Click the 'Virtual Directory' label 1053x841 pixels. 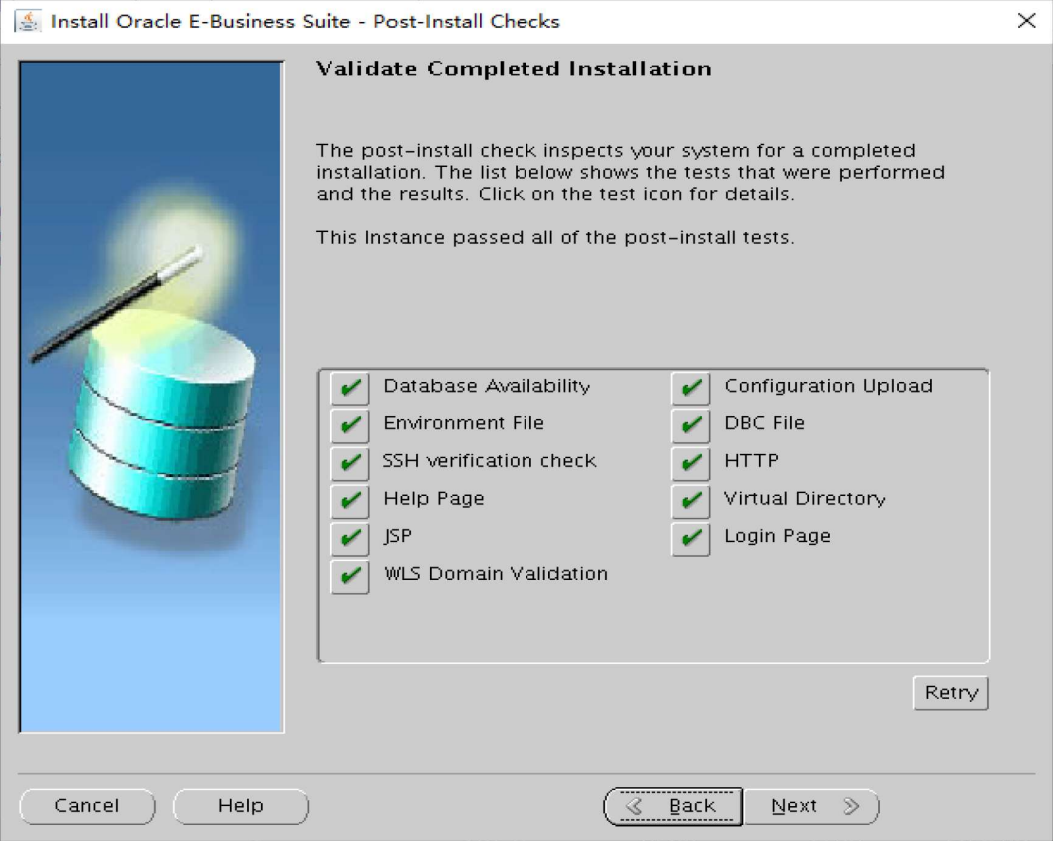coord(805,499)
